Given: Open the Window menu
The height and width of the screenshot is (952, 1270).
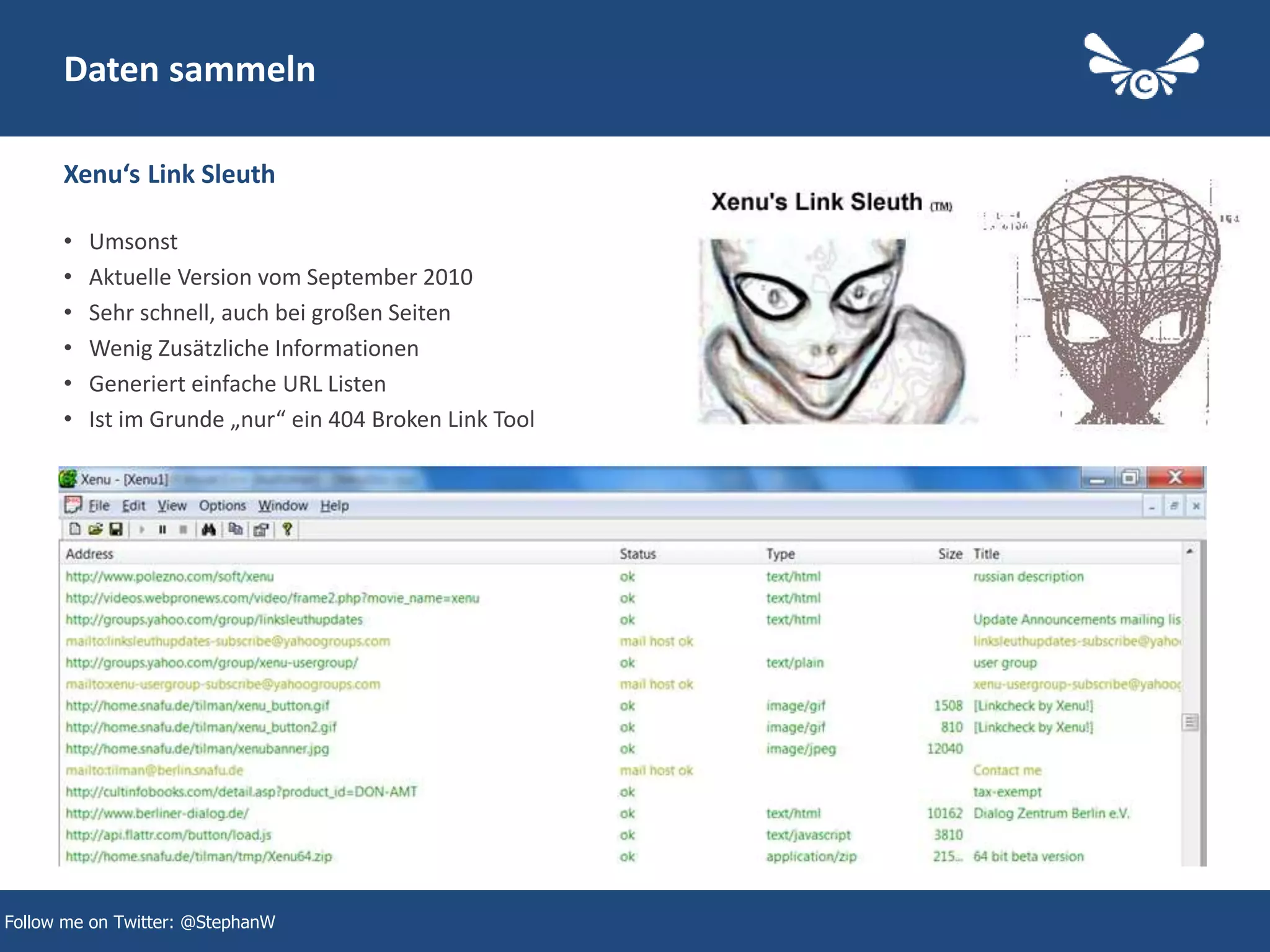Looking at the screenshot, I should [x=283, y=506].
